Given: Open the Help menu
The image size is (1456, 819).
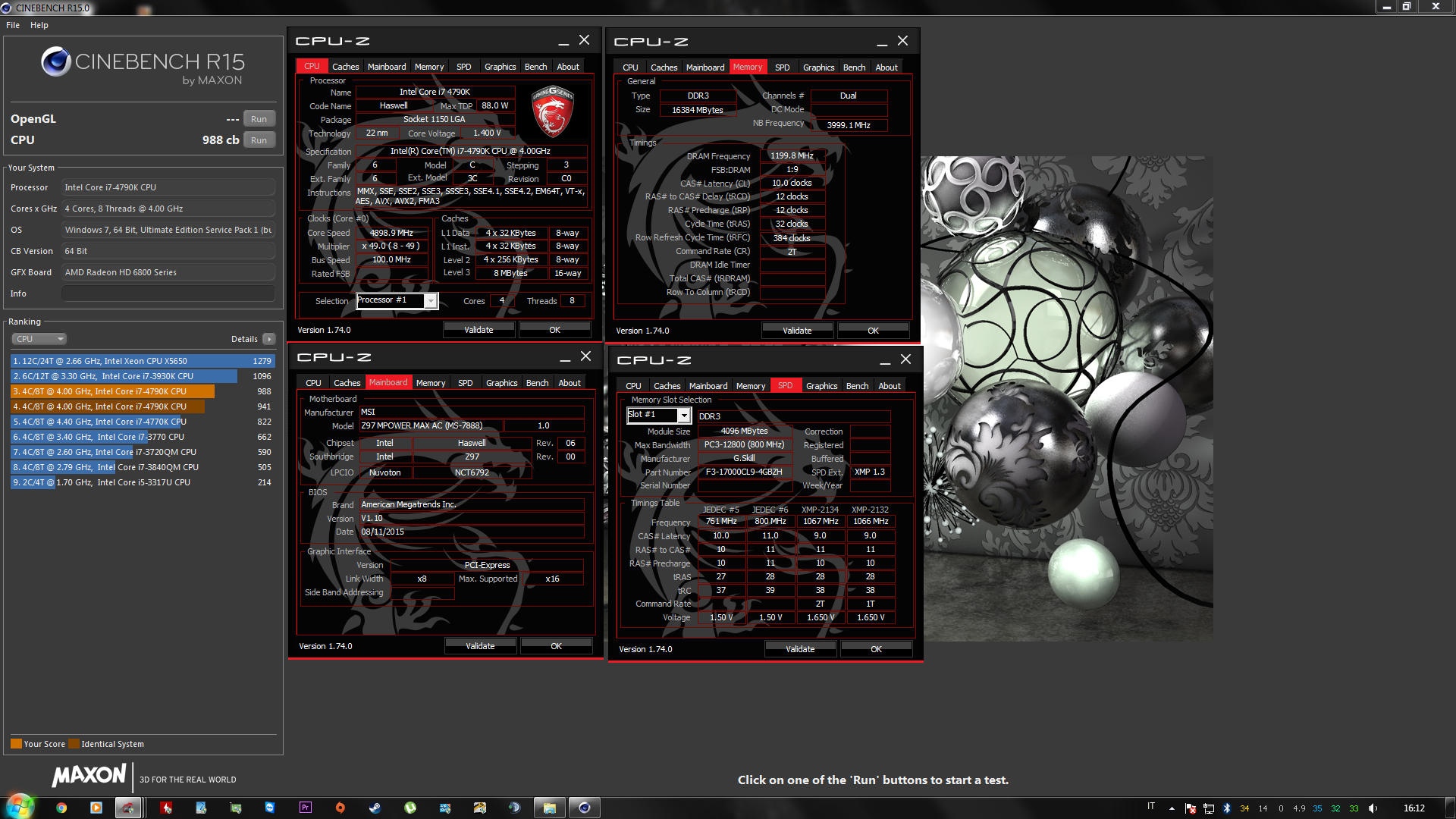Looking at the screenshot, I should (39, 25).
